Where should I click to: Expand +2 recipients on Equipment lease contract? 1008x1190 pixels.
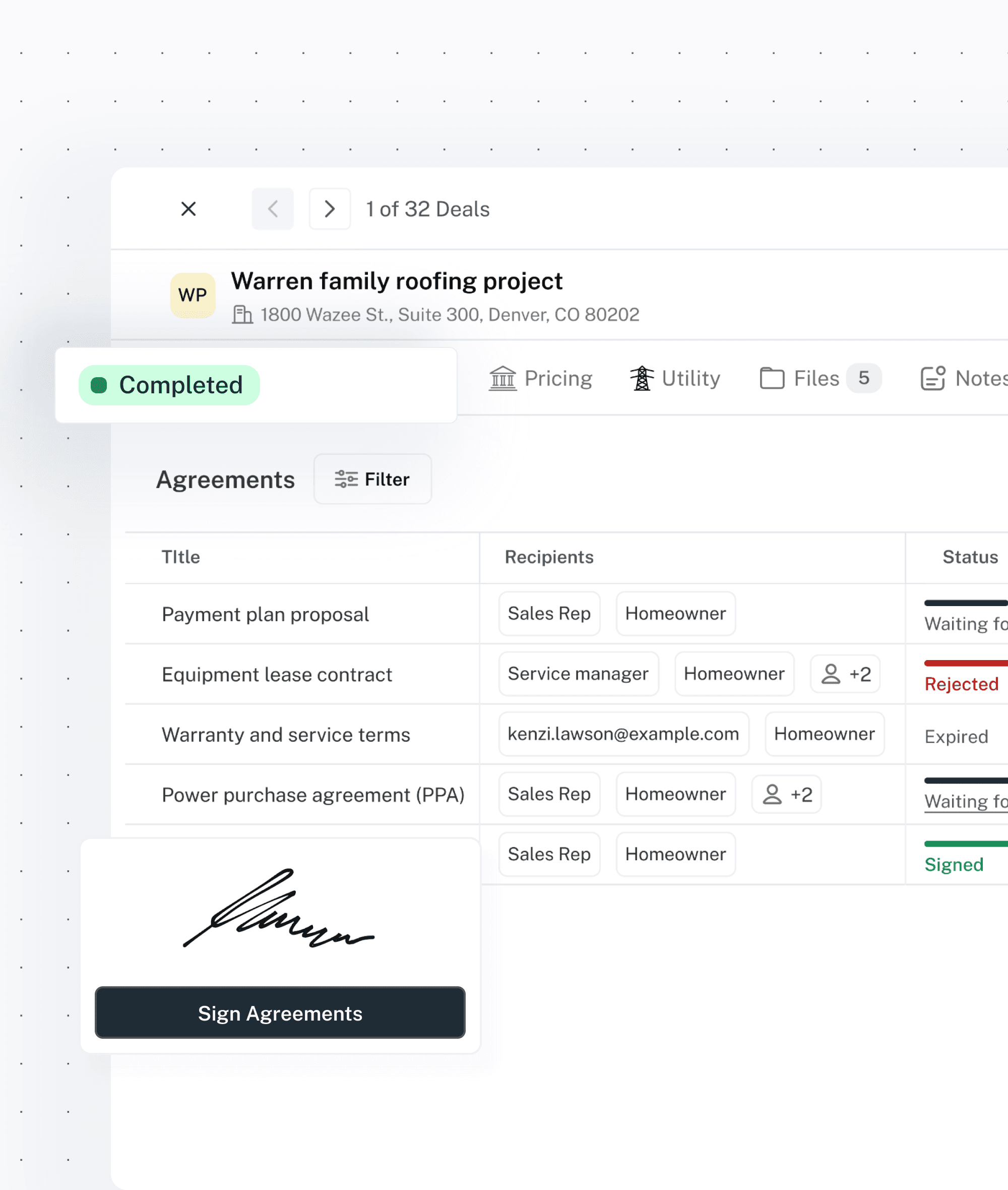click(845, 674)
